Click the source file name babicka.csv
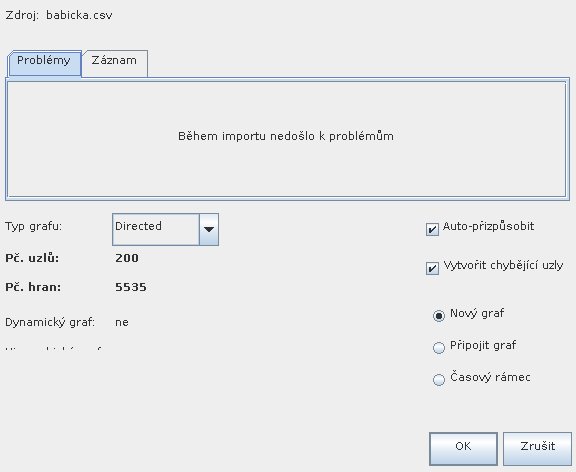Viewport: 576px width, 472px height. point(79,15)
